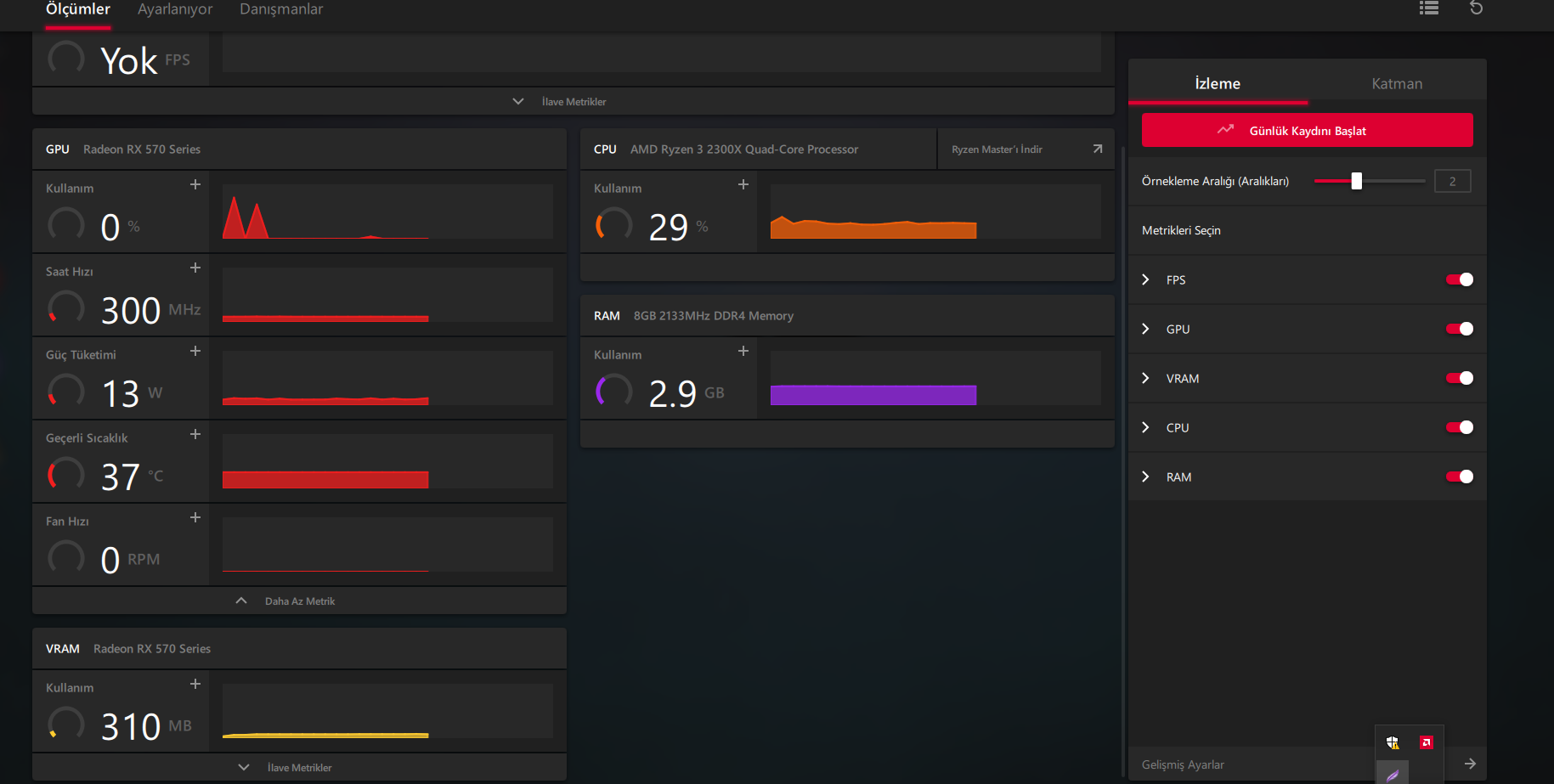Click the "8GB 2133MHz DDR4 Memory" label

714,315
